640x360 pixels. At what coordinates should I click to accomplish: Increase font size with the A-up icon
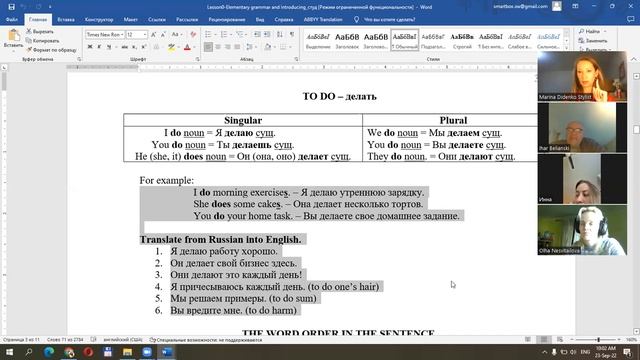153,35
